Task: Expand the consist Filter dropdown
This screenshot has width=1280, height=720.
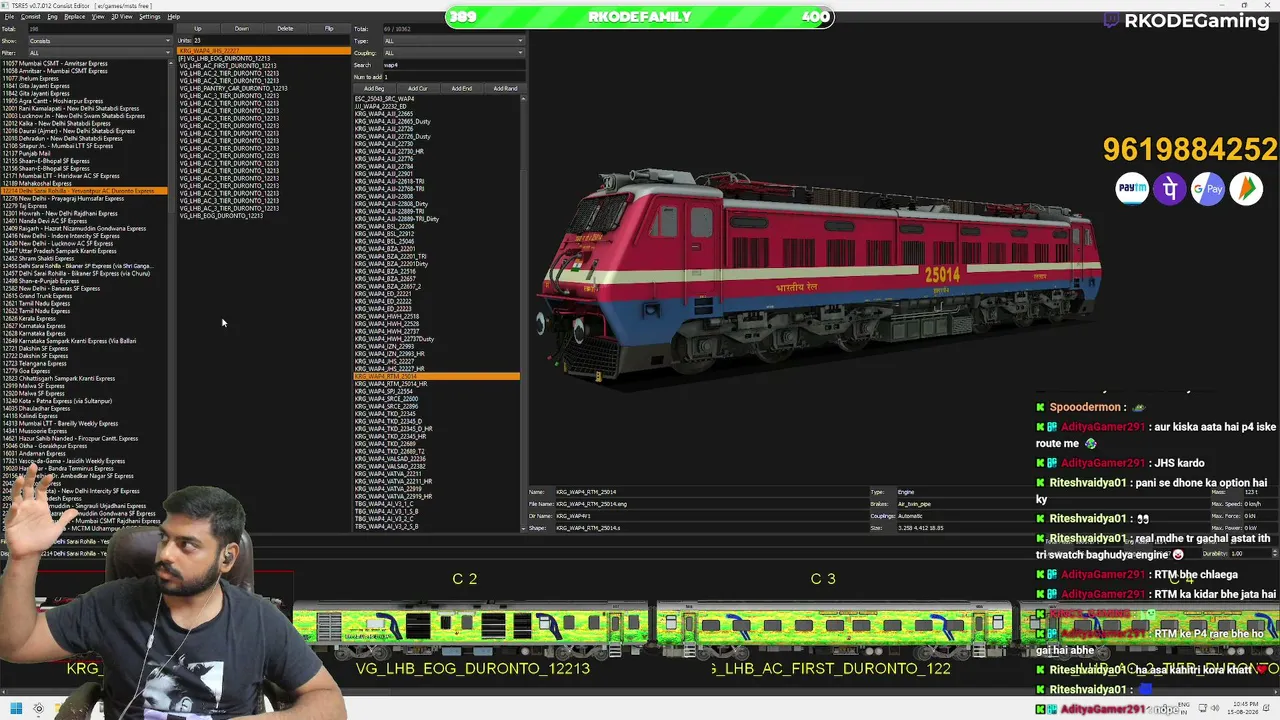Action: tap(99, 53)
